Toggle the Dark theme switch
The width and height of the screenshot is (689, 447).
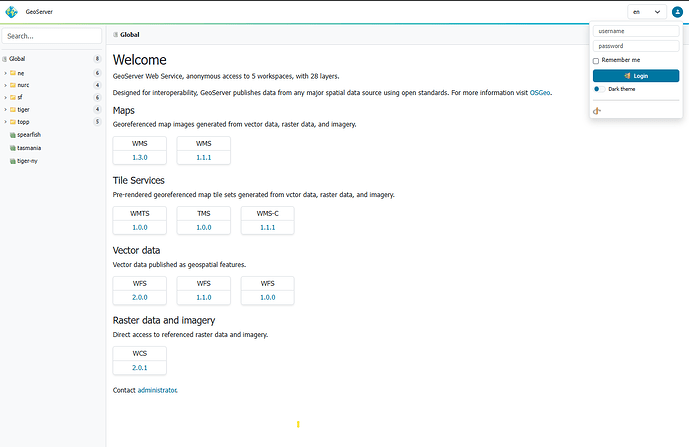[x=599, y=89]
